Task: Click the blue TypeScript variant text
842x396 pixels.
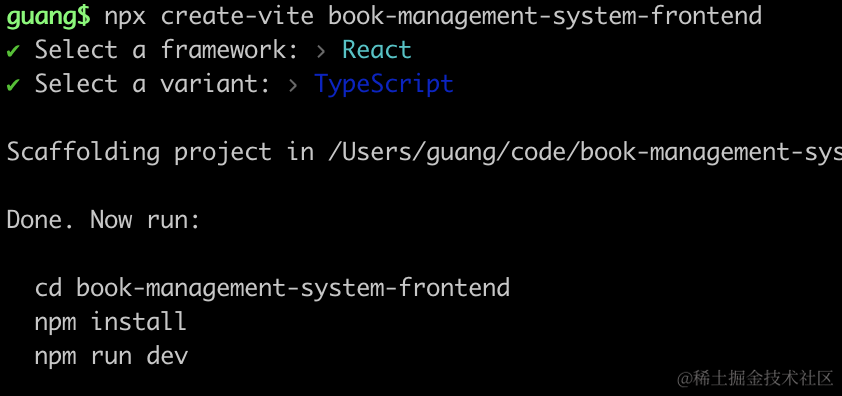Action: point(384,85)
